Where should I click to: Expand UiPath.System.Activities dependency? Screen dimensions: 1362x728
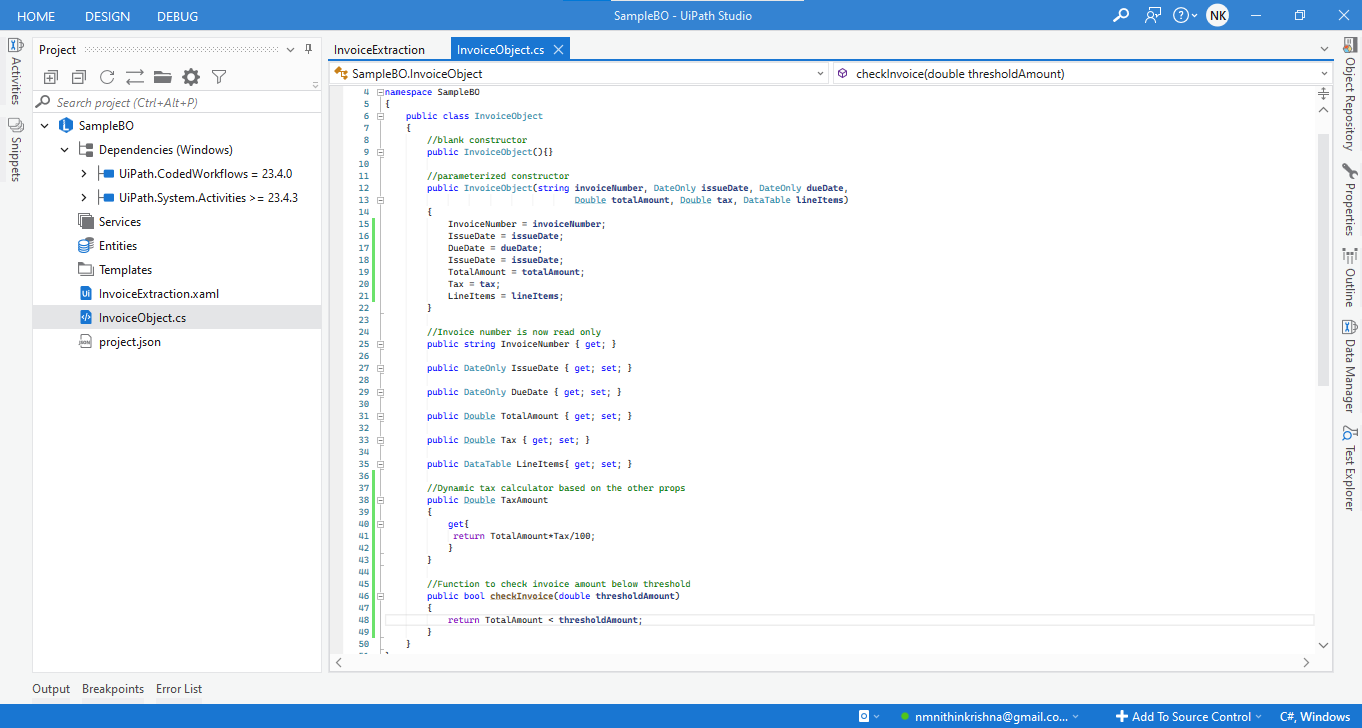84,198
